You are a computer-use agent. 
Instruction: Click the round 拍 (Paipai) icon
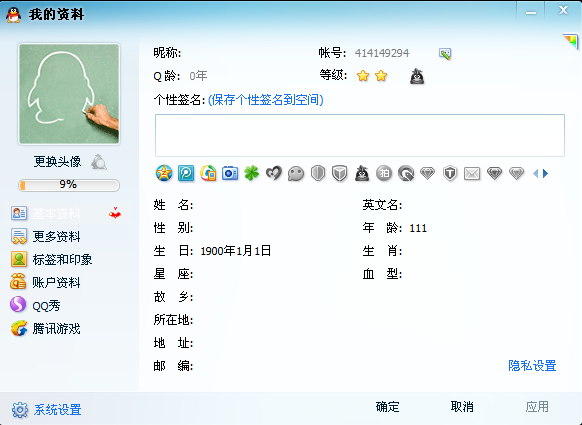pyautogui.click(x=384, y=173)
